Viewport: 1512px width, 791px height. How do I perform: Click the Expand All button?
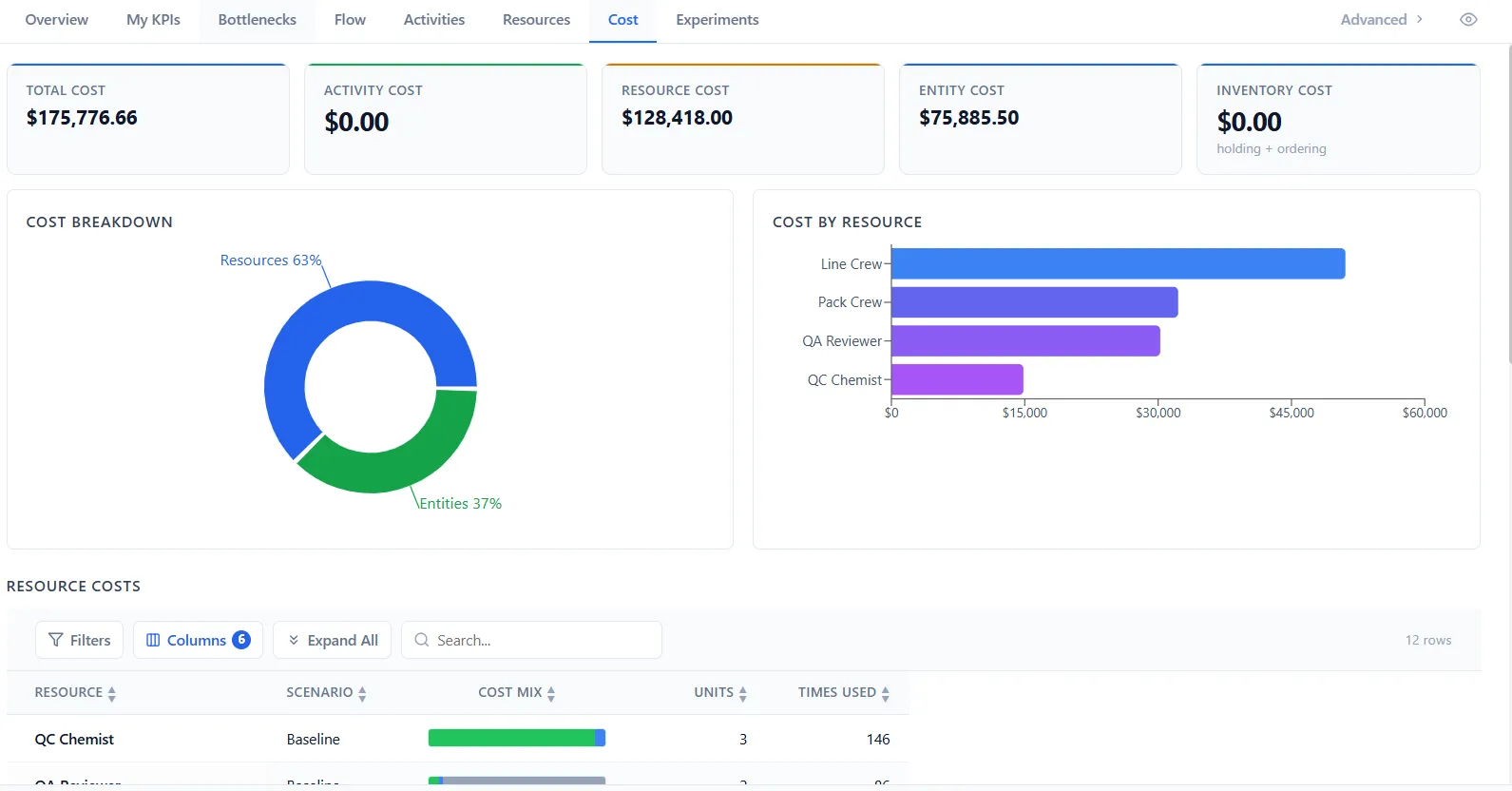coord(333,640)
